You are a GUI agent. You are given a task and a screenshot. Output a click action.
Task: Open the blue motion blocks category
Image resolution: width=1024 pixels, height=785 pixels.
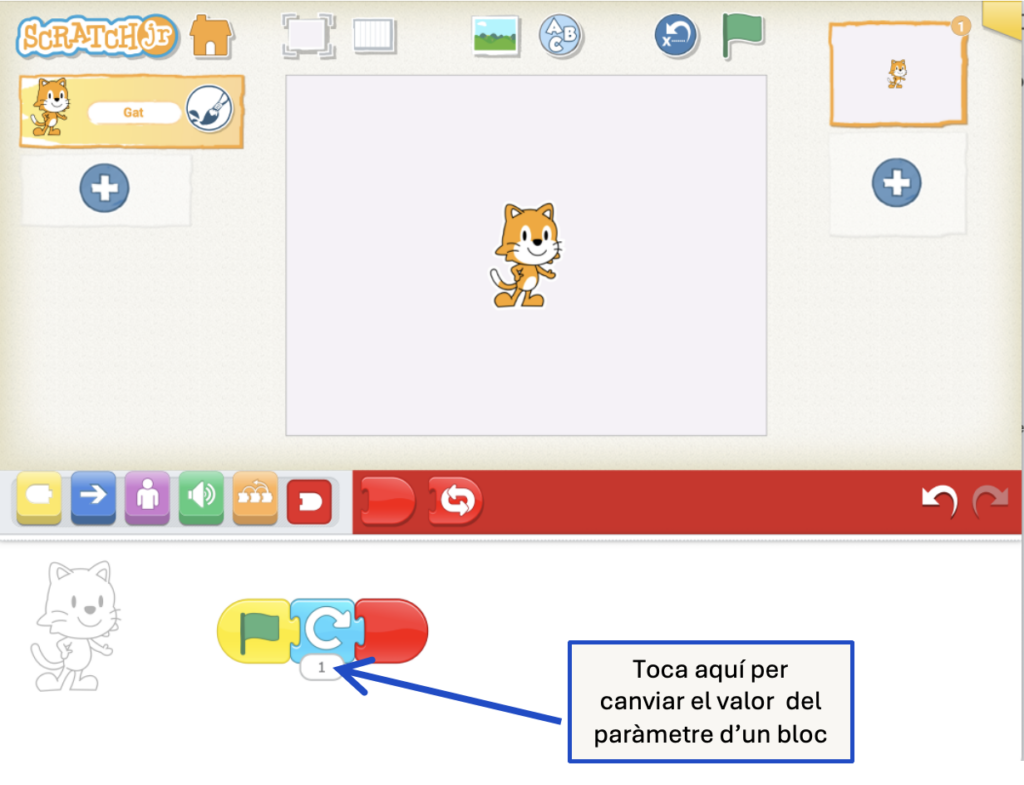pos(93,499)
